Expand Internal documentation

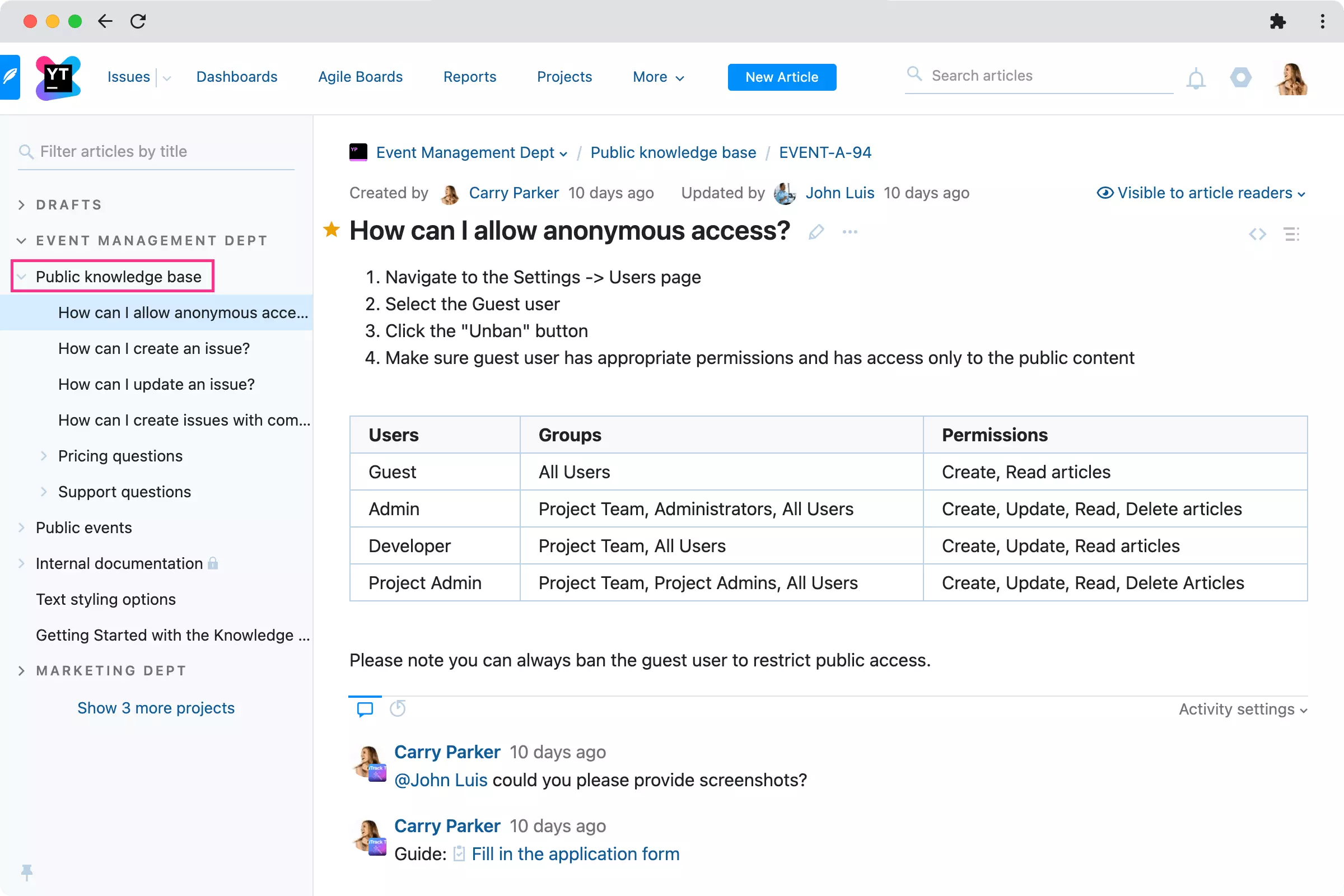point(21,563)
